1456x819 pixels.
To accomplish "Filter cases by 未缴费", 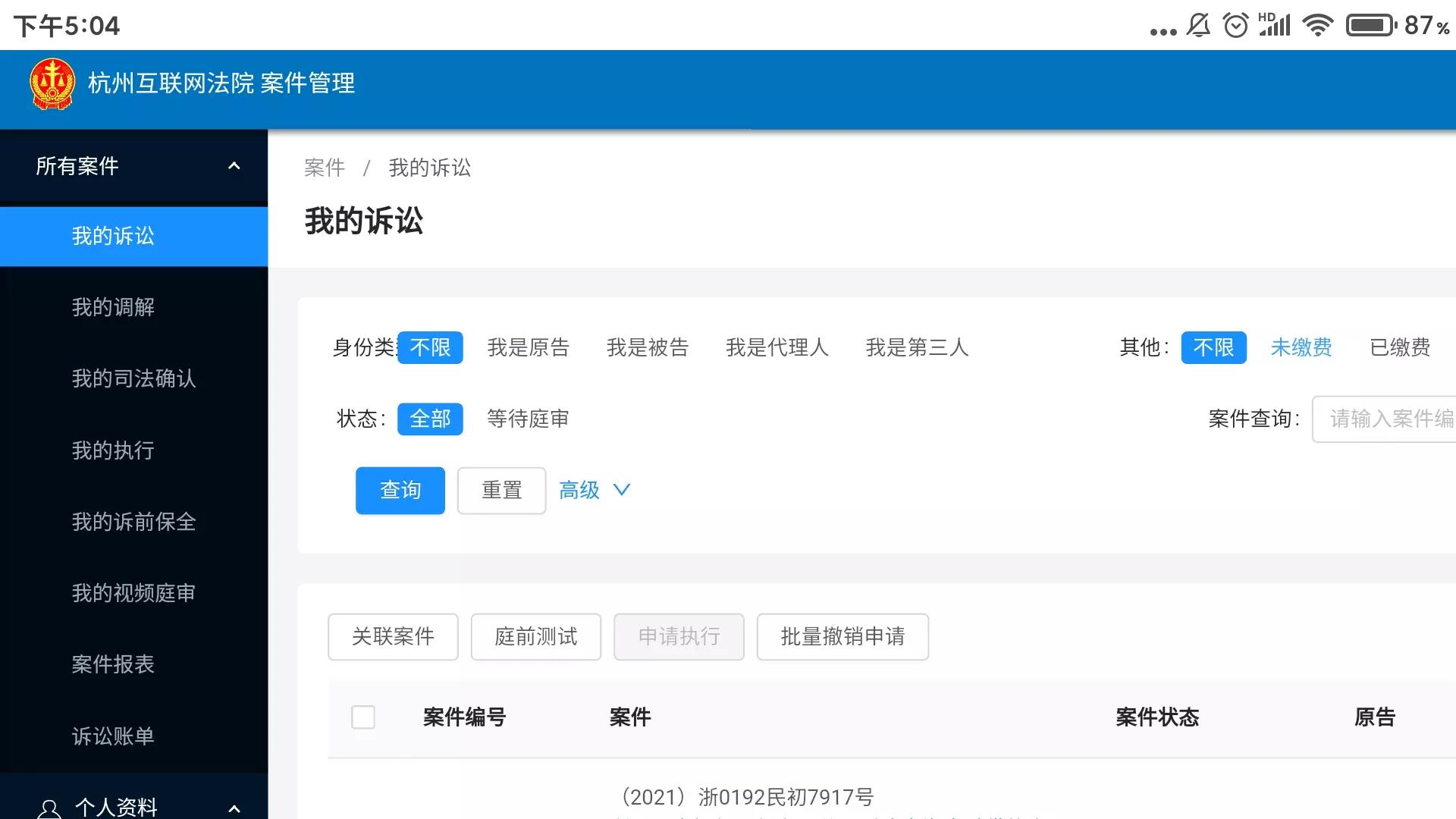I will 1301,347.
